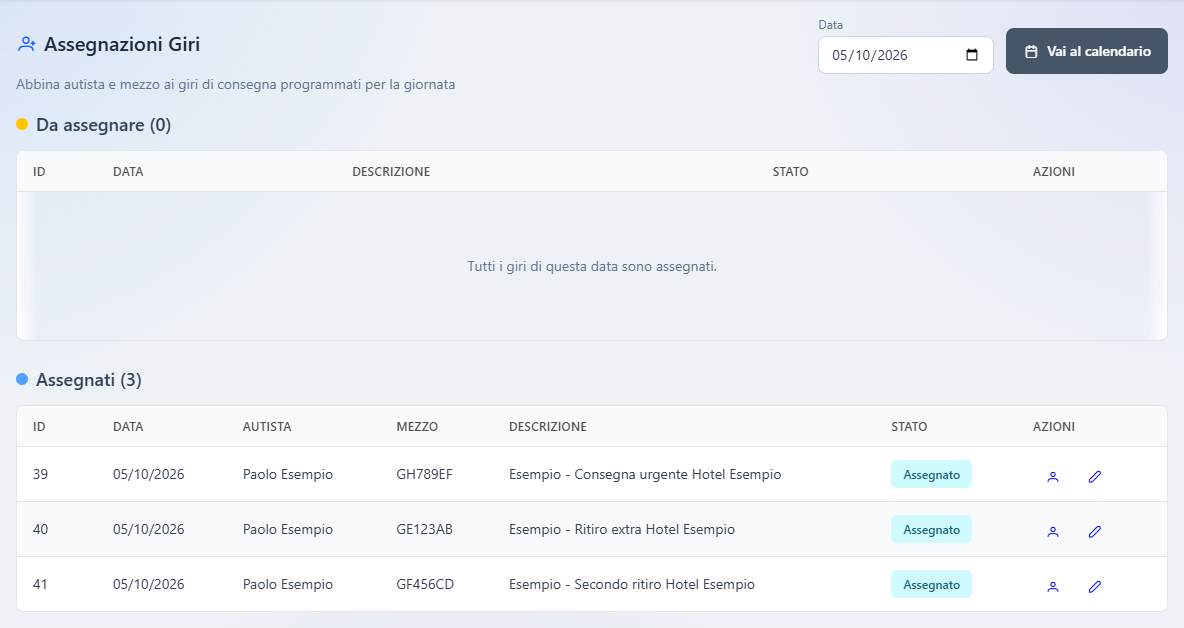
Task: Click ID 41 in the Assegnati table
Action: click(x=40, y=584)
